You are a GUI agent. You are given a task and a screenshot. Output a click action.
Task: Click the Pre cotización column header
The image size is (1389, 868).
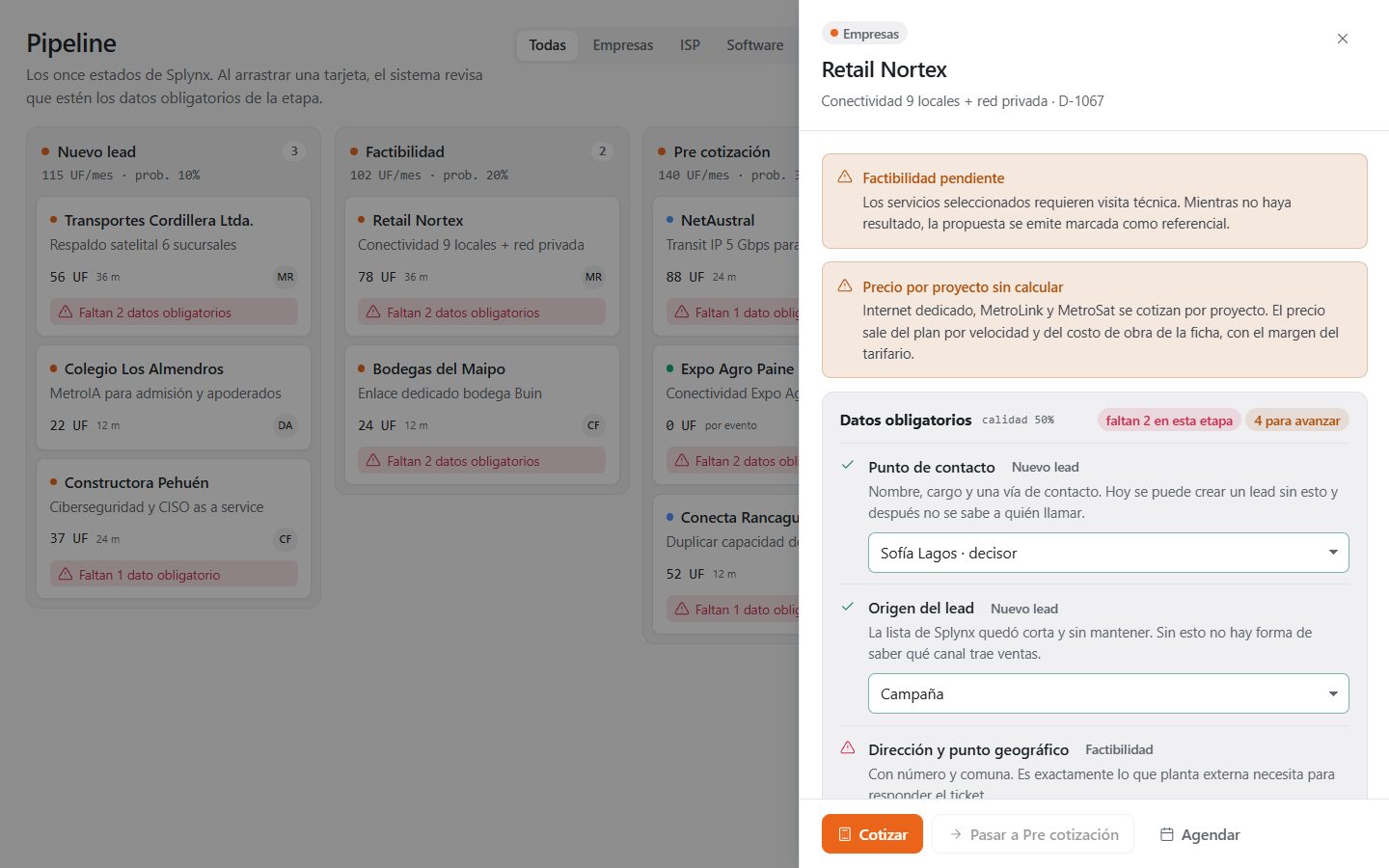722,152
